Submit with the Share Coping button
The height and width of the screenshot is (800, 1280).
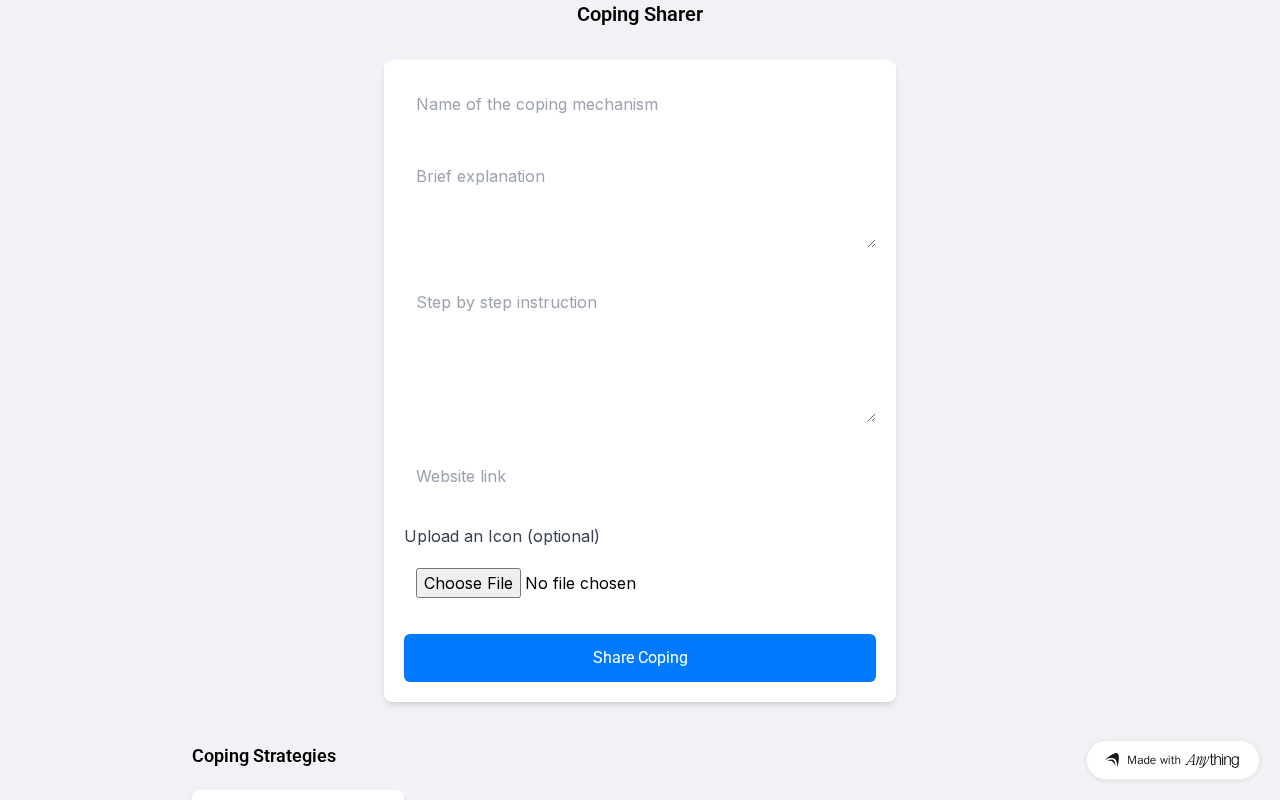[x=640, y=658]
